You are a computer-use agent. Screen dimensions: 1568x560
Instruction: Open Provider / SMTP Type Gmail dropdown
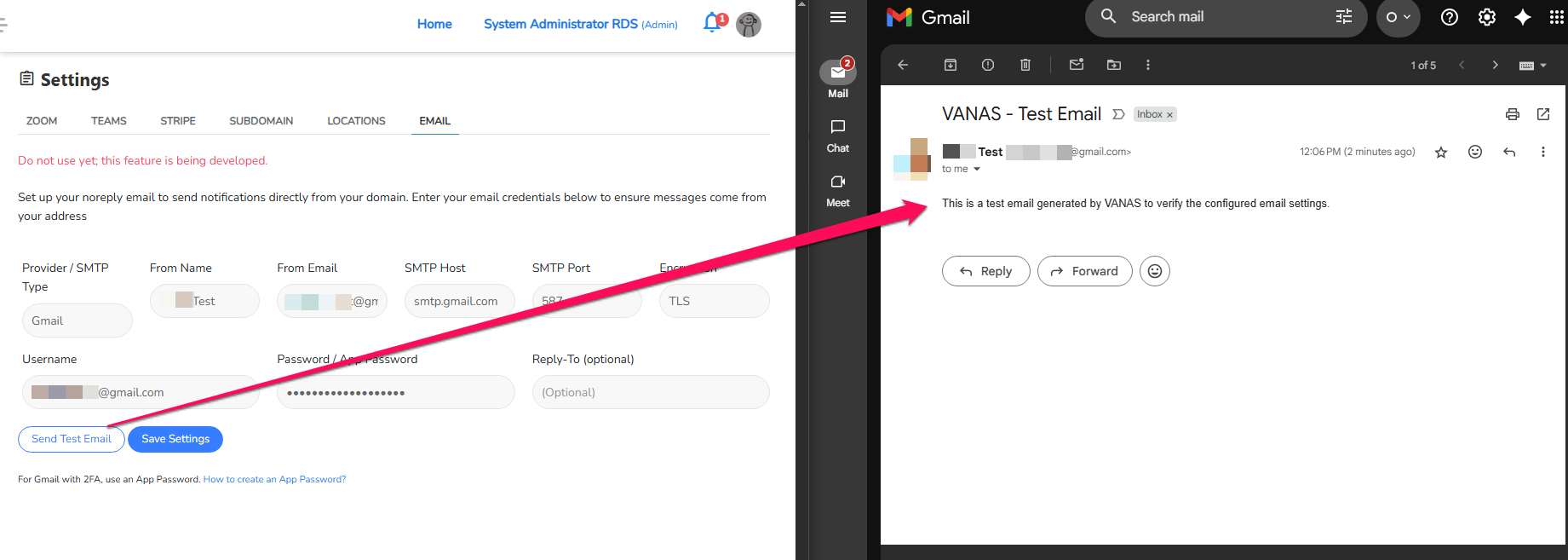point(77,320)
